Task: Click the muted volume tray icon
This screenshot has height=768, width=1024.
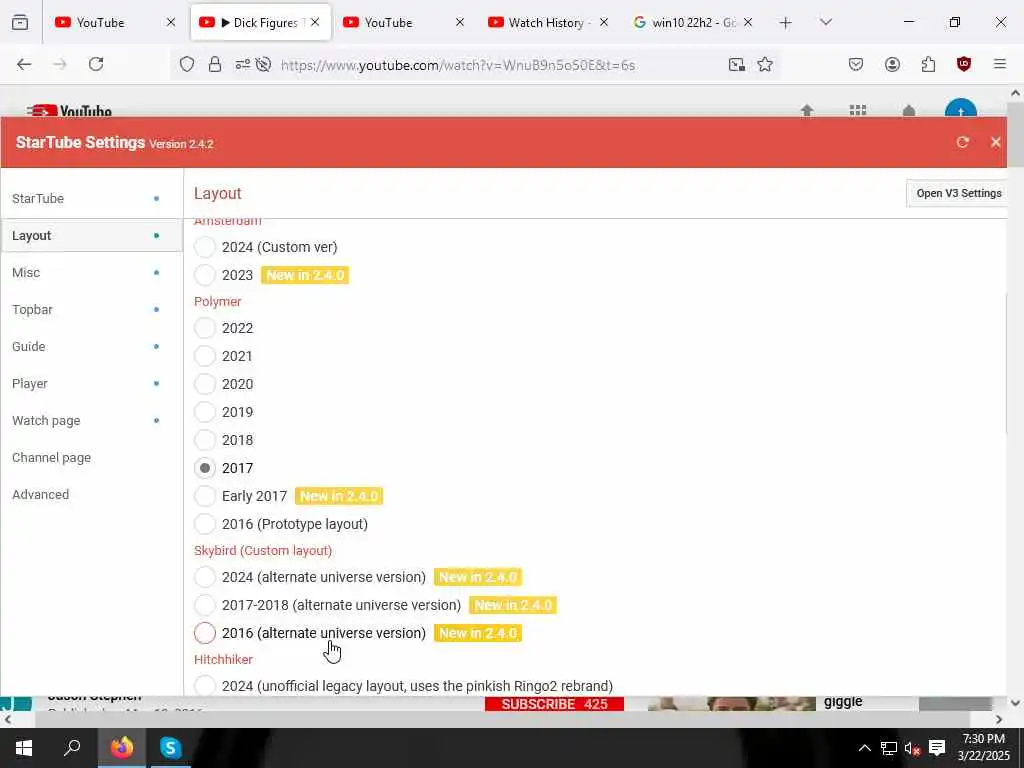Action: (912, 748)
